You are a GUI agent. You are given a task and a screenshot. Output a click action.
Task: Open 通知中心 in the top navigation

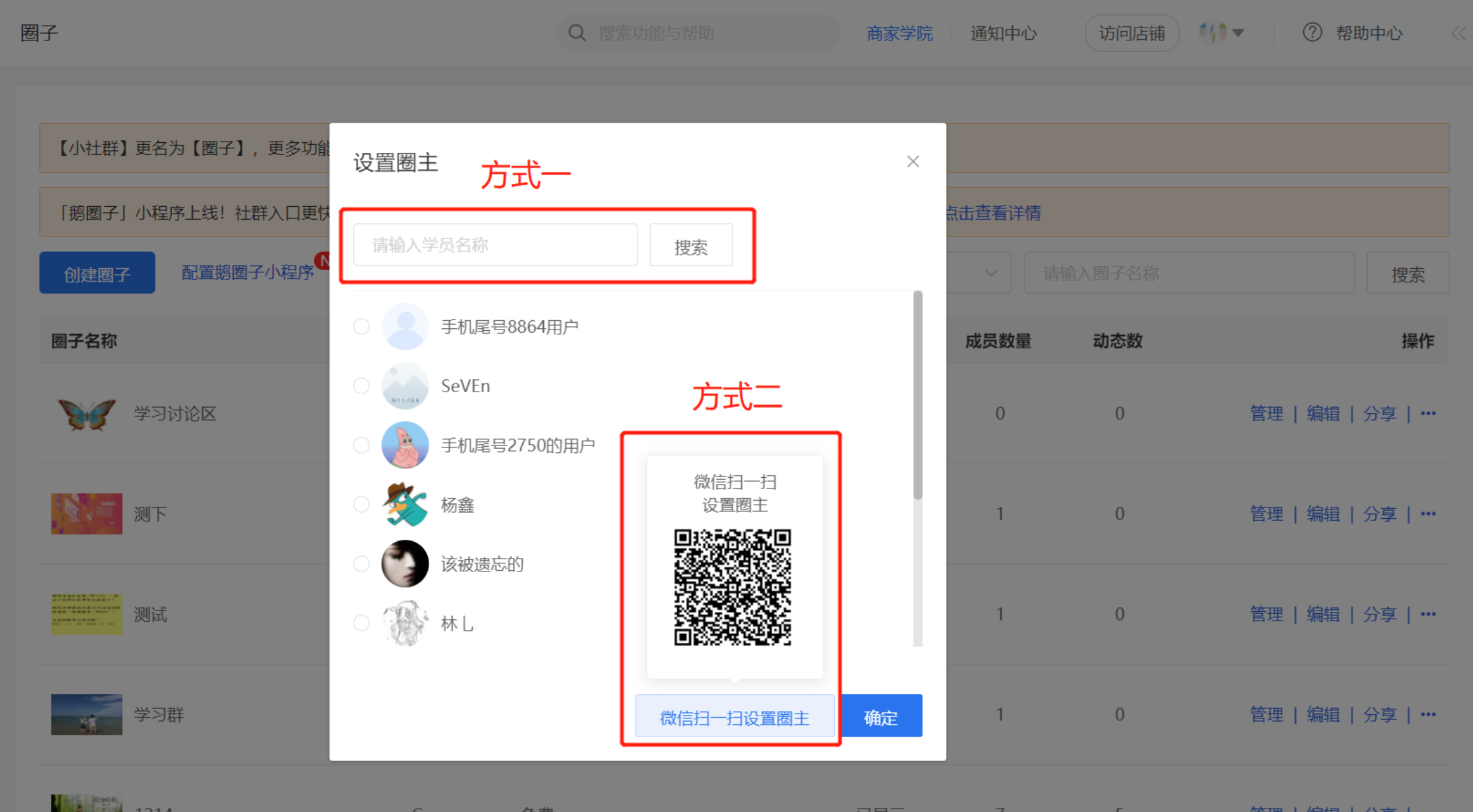(1003, 33)
